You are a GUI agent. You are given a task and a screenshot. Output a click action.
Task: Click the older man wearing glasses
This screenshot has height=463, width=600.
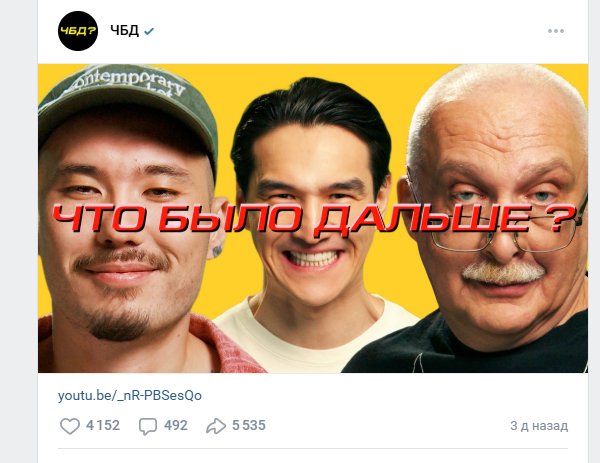point(494,218)
